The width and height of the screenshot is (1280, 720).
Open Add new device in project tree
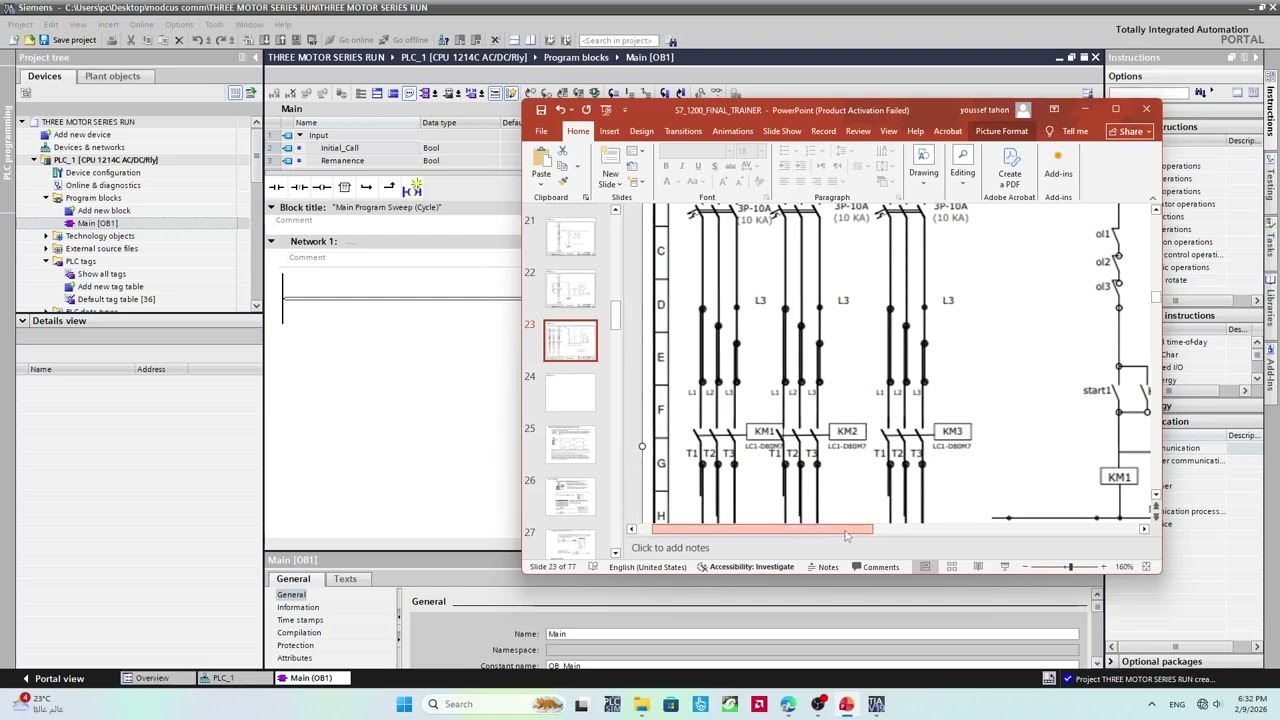[82, 135]
